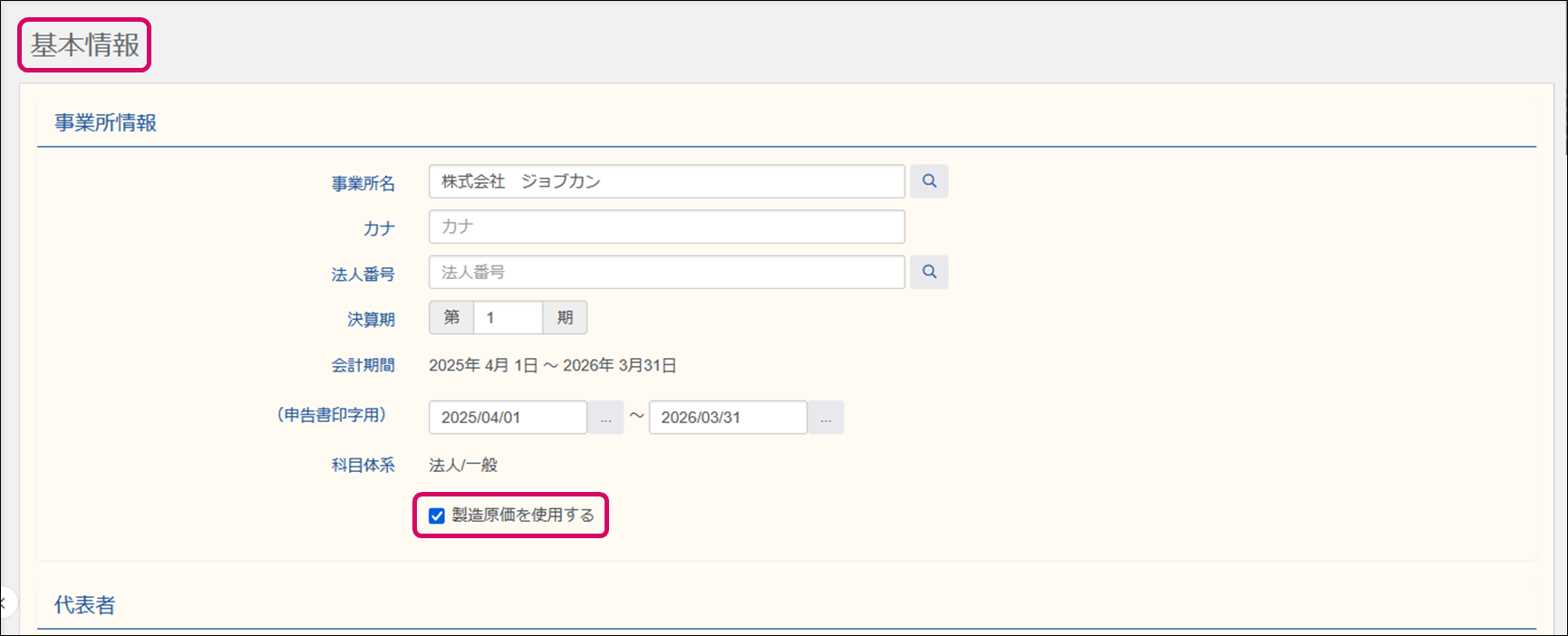Select the 2026/03/31 end date field
Image resolution: width=1568 pixels, height=636 pixels.
coord(728,418)
